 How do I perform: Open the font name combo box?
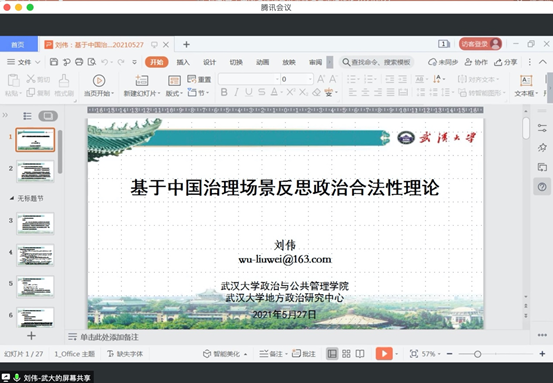click(x=249, y=79)
